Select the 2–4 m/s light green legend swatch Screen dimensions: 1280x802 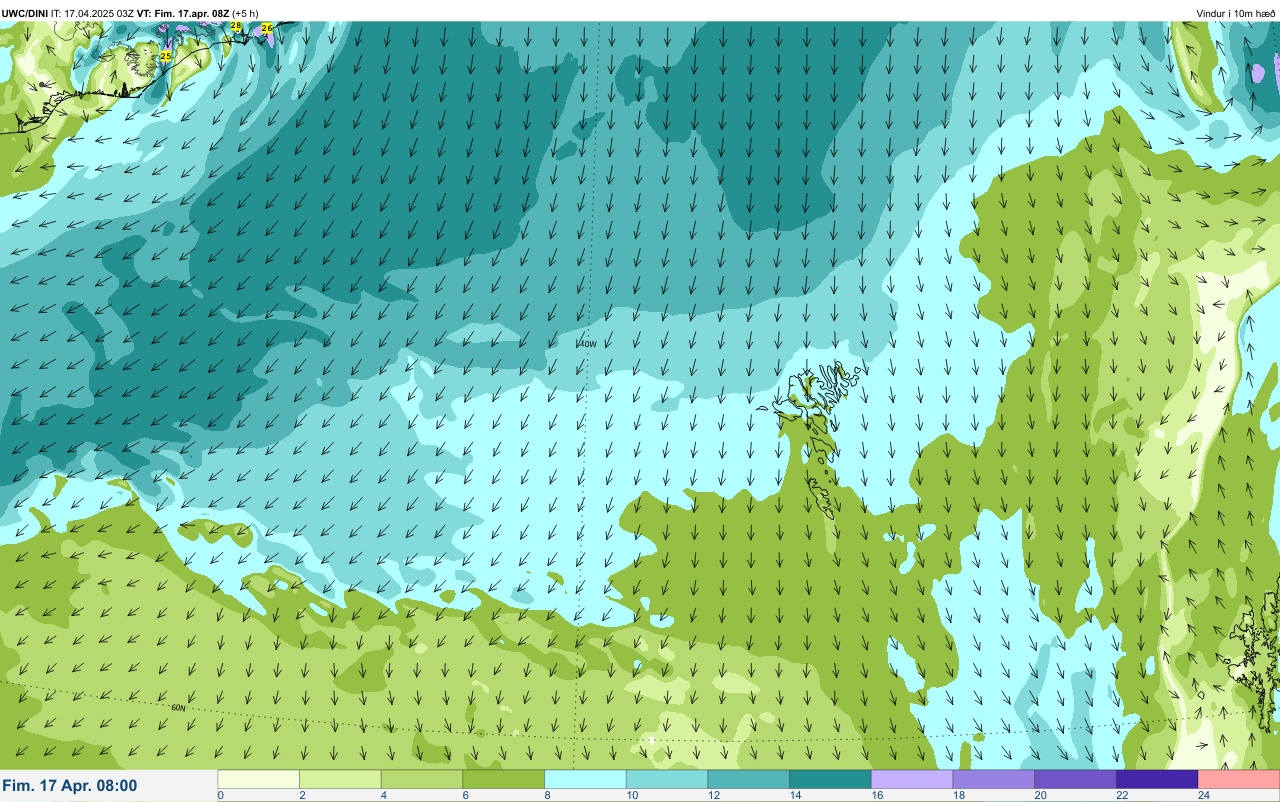341,779
